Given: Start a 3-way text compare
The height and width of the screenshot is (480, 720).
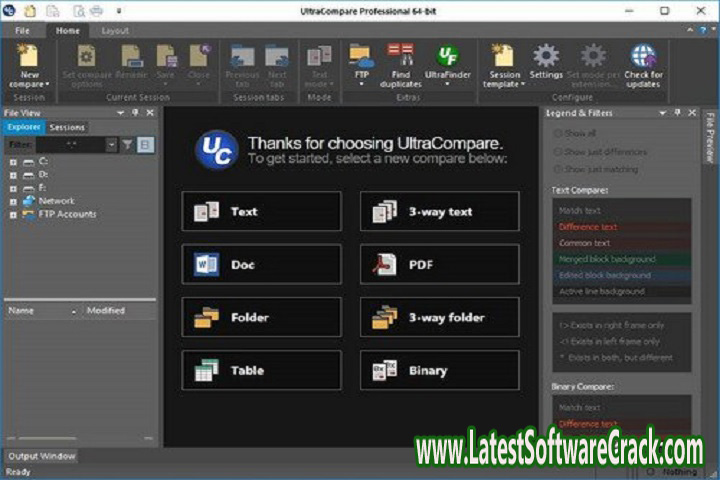Looking at the screenshot, I should coord(440,211).
